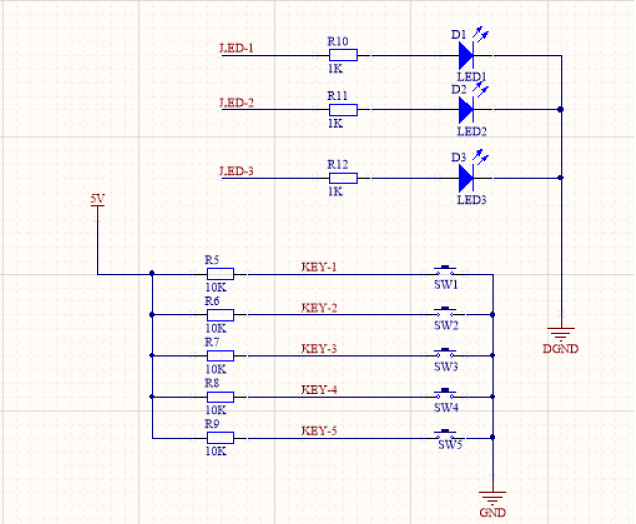Click the SW4 designator text
Viewport: 636px width, 524px height.
[x=446, y=407]
